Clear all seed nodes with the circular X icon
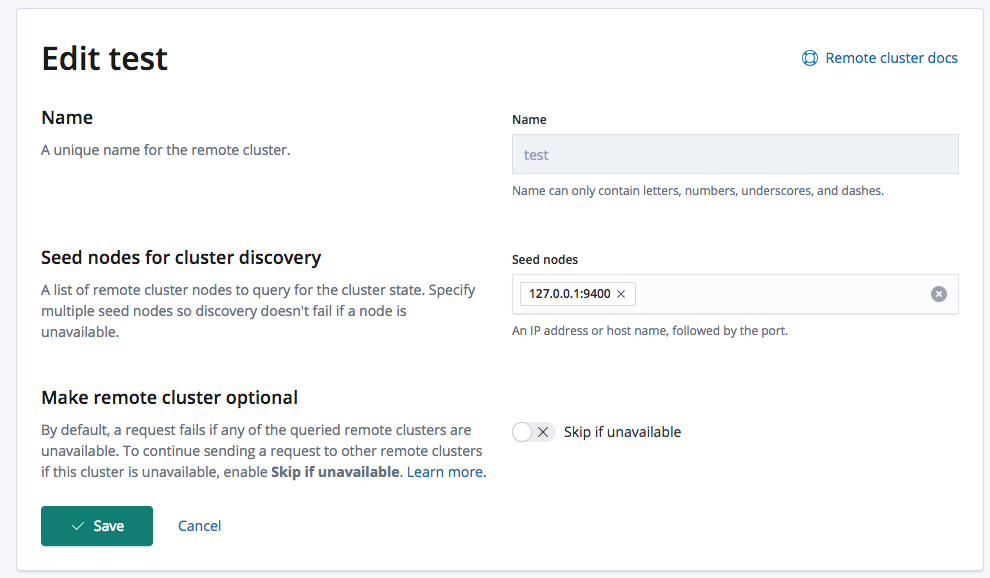This screenshot has width=990, height=578. [x=938, y=294]
